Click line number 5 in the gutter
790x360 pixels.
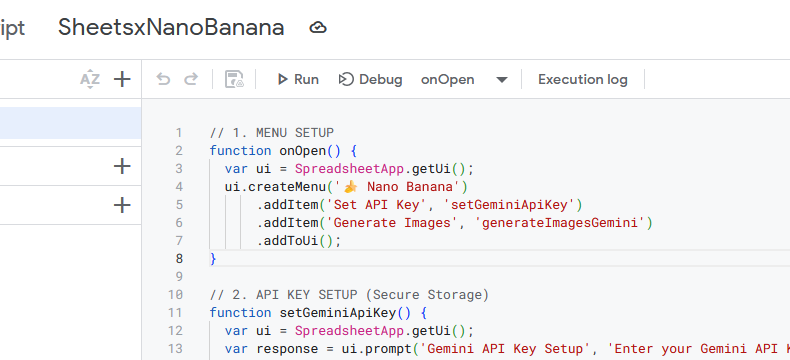click(179, 205)
